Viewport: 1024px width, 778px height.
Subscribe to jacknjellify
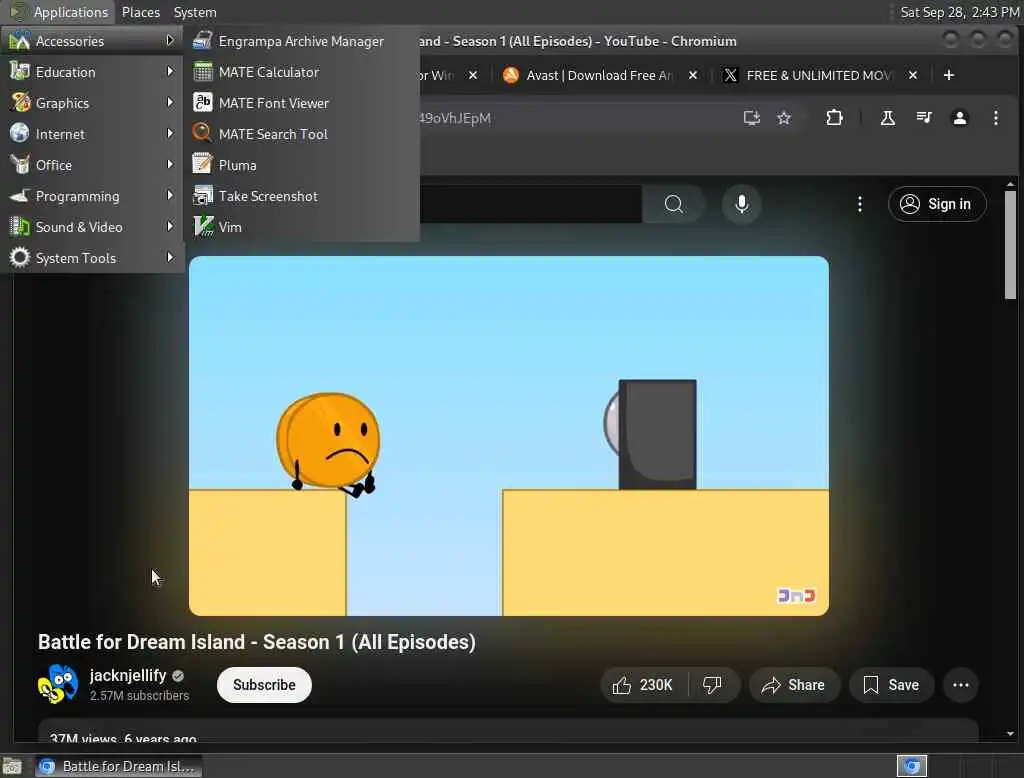tap(264, 685)
